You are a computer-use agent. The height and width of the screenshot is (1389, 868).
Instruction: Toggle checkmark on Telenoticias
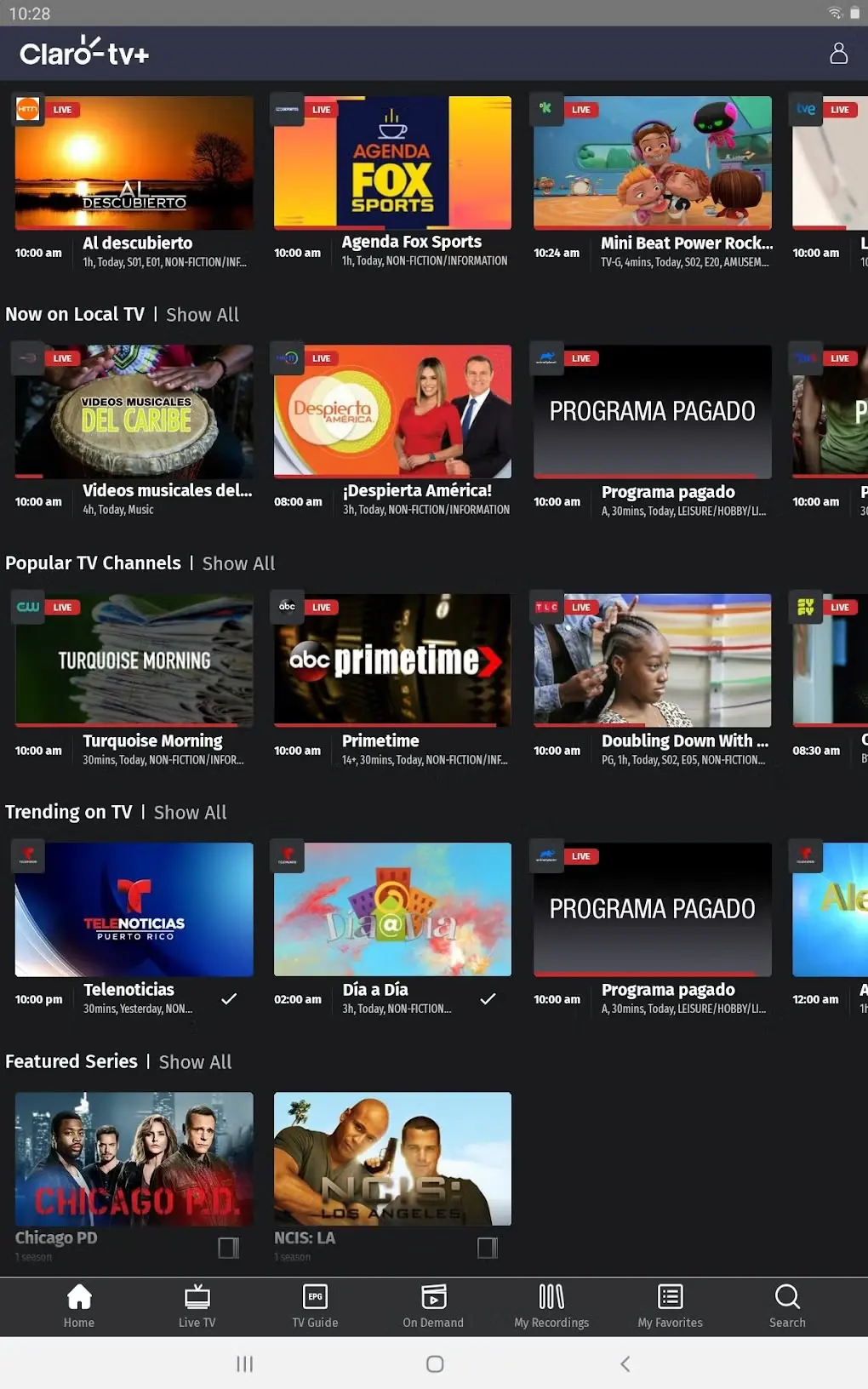click(x=229, y=999)
